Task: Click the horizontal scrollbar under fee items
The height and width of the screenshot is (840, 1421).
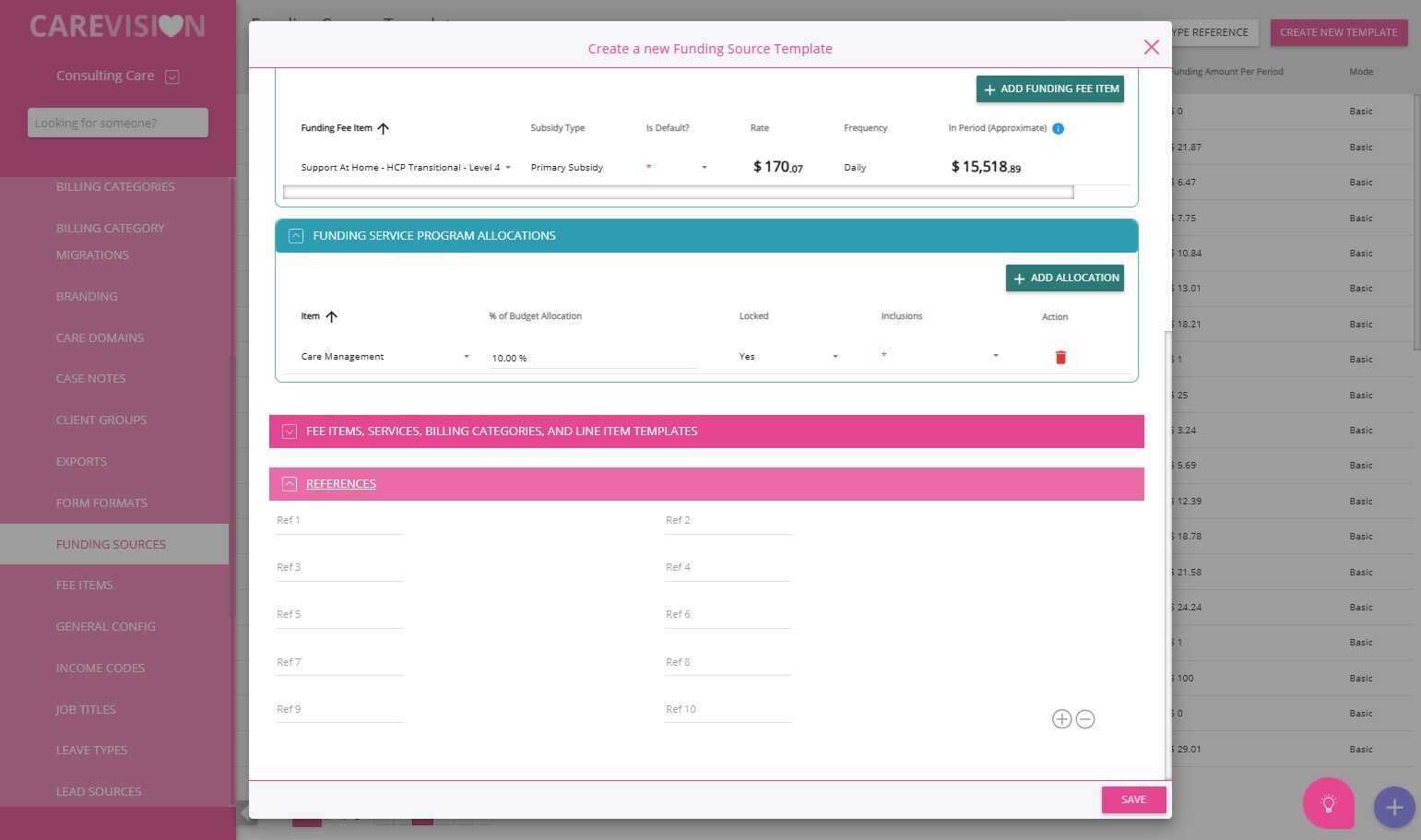Action: [678, 193]
